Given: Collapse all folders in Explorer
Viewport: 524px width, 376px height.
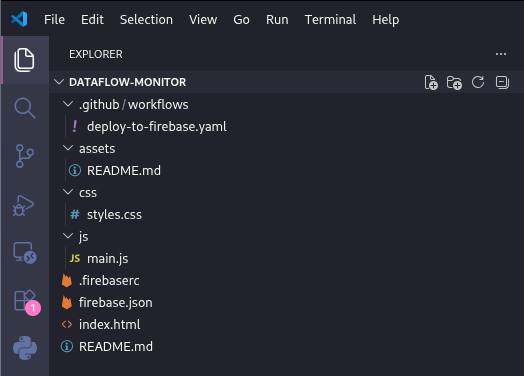Looking at the screenshot, I should point(502,82).
